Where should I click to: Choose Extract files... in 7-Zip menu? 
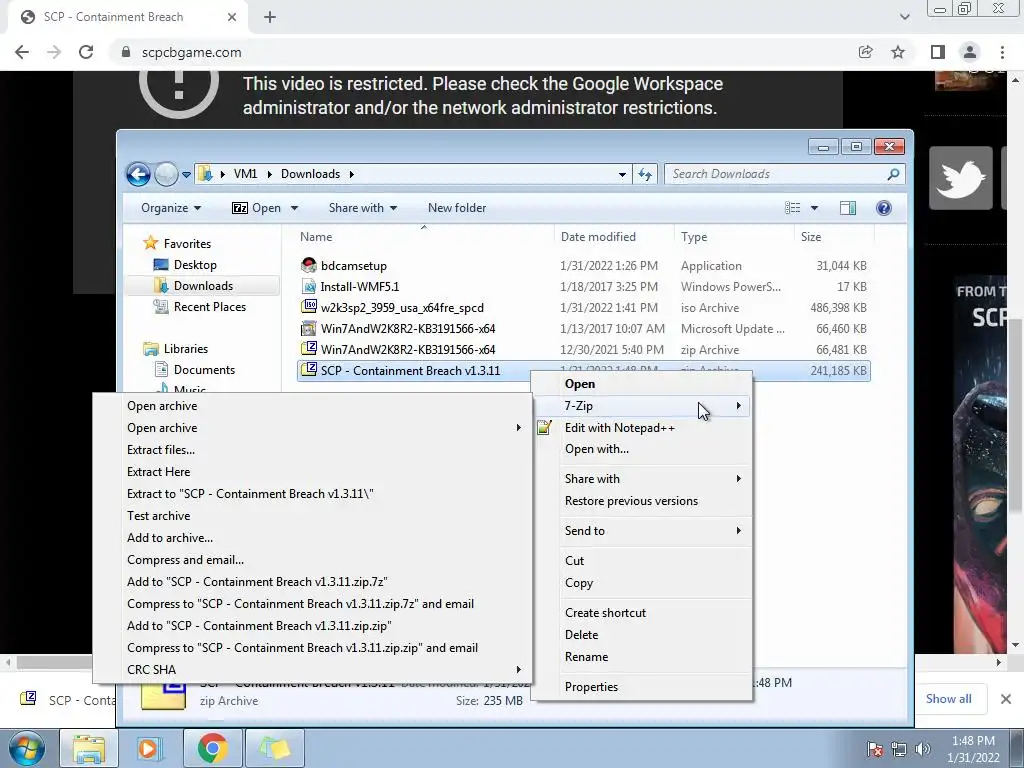point(312,450)
